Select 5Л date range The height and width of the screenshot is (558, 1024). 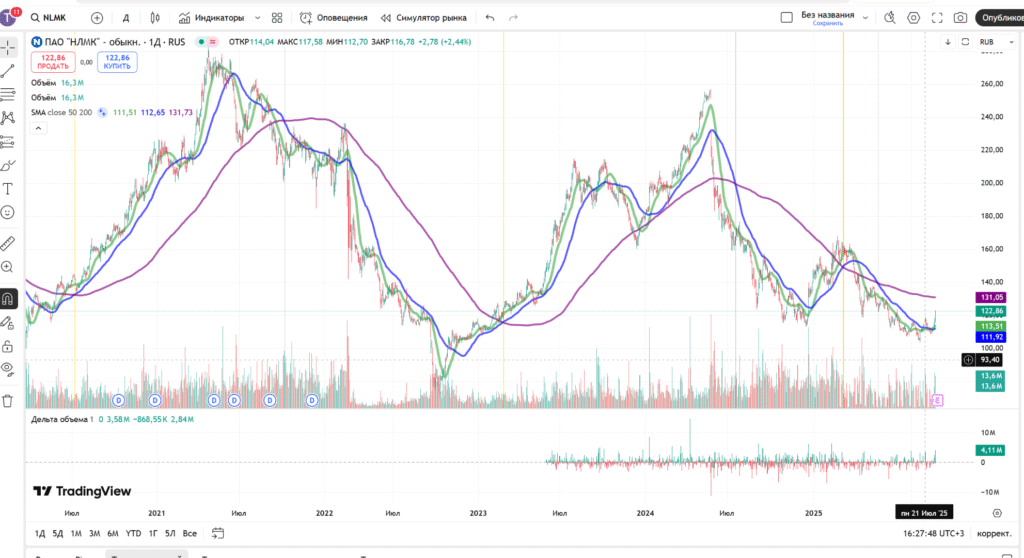(x=170, y=533)
